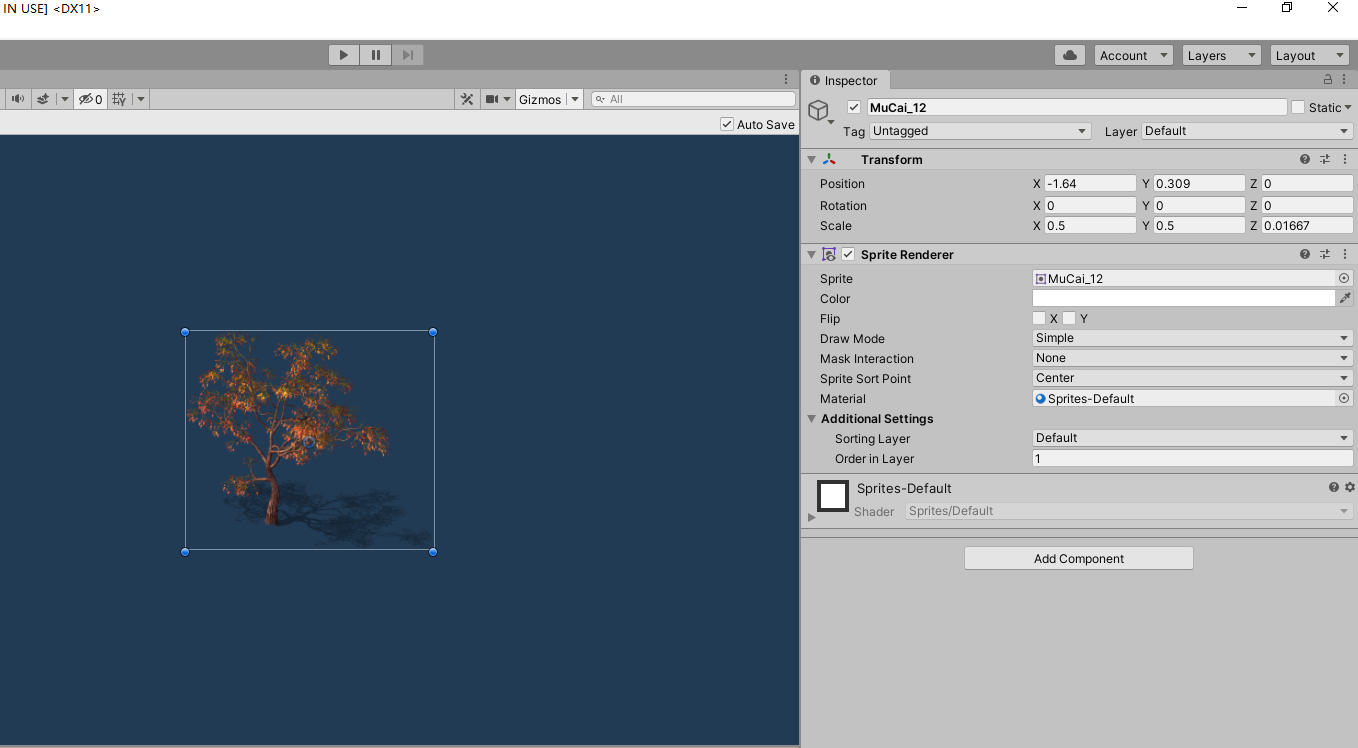Image resolution: width=1358 pixels, height=748 pixels.
Task: Open the Sorting Layer dropdown
Action: pos(1192,438)
